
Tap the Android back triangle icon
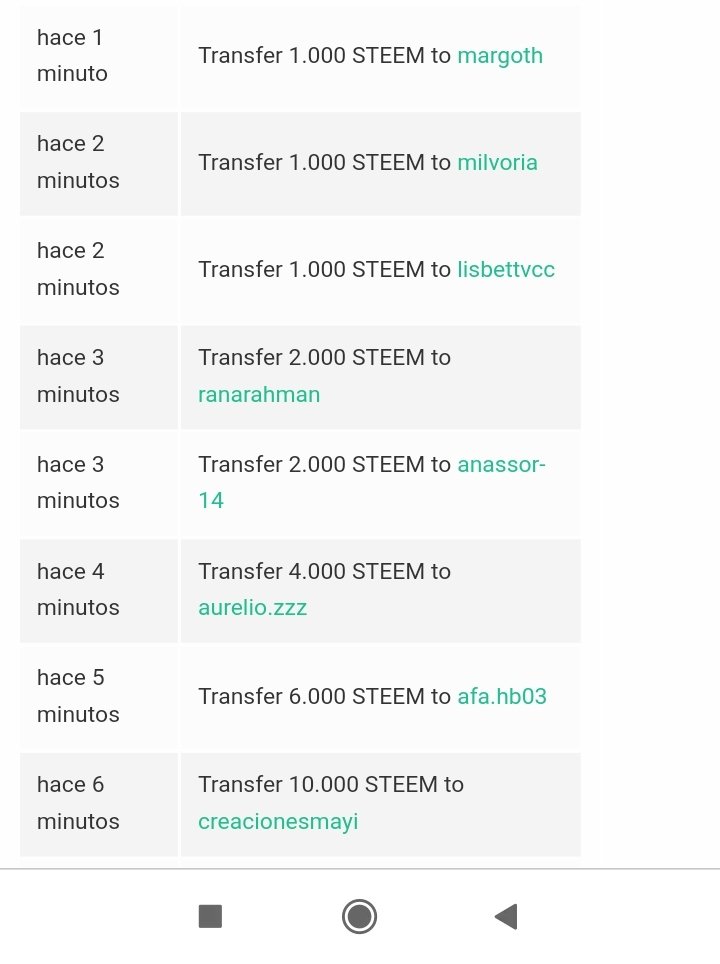click(x=507, y=916)
